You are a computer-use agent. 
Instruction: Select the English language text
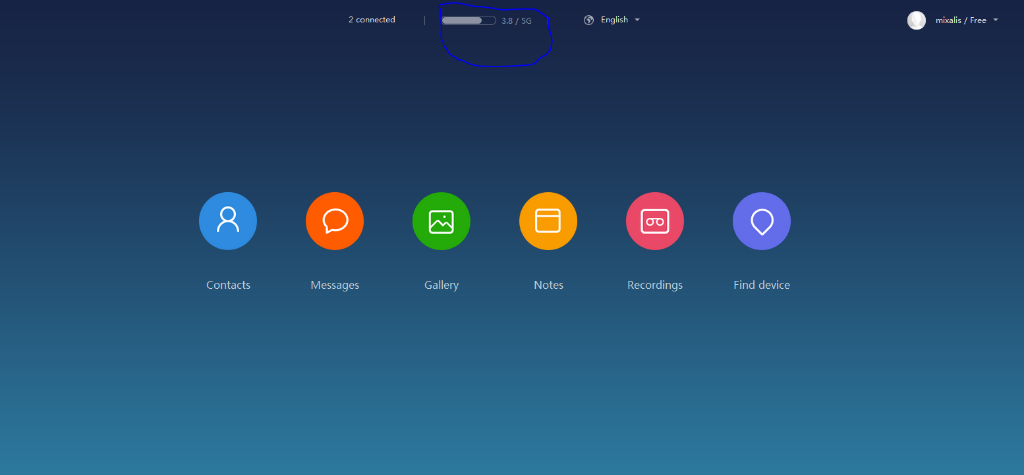point(614,20)
